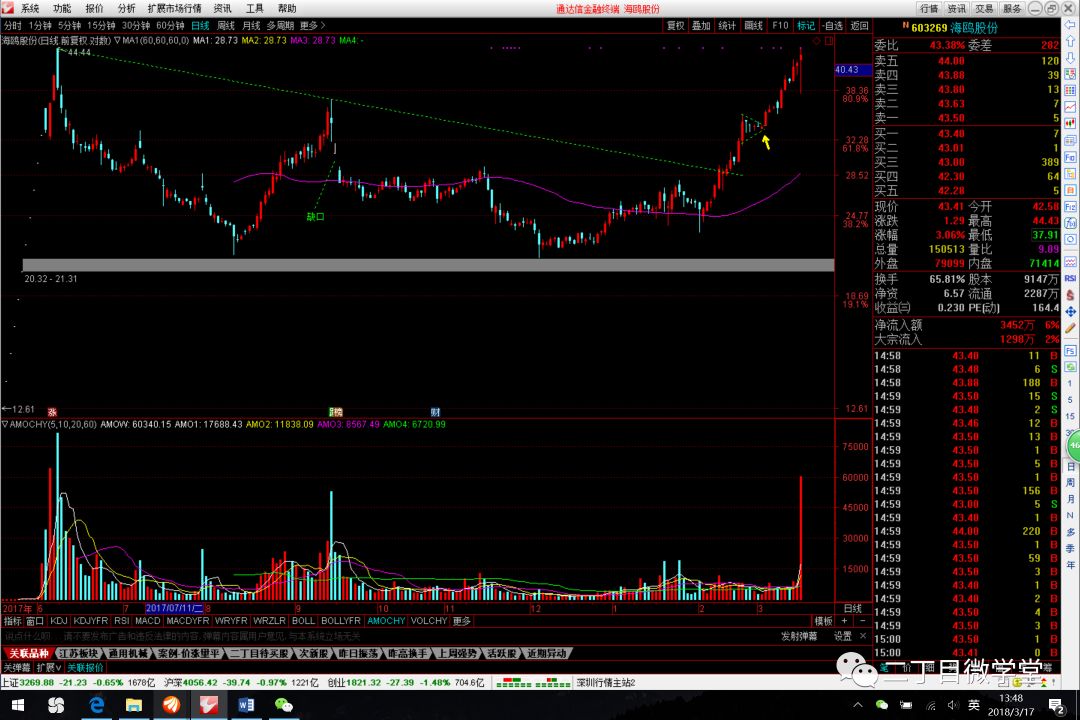Viewport: 1080px width, 720px height.
Task: Expand the 更多 periods dropdown at top
Action: tap(312, 25)
